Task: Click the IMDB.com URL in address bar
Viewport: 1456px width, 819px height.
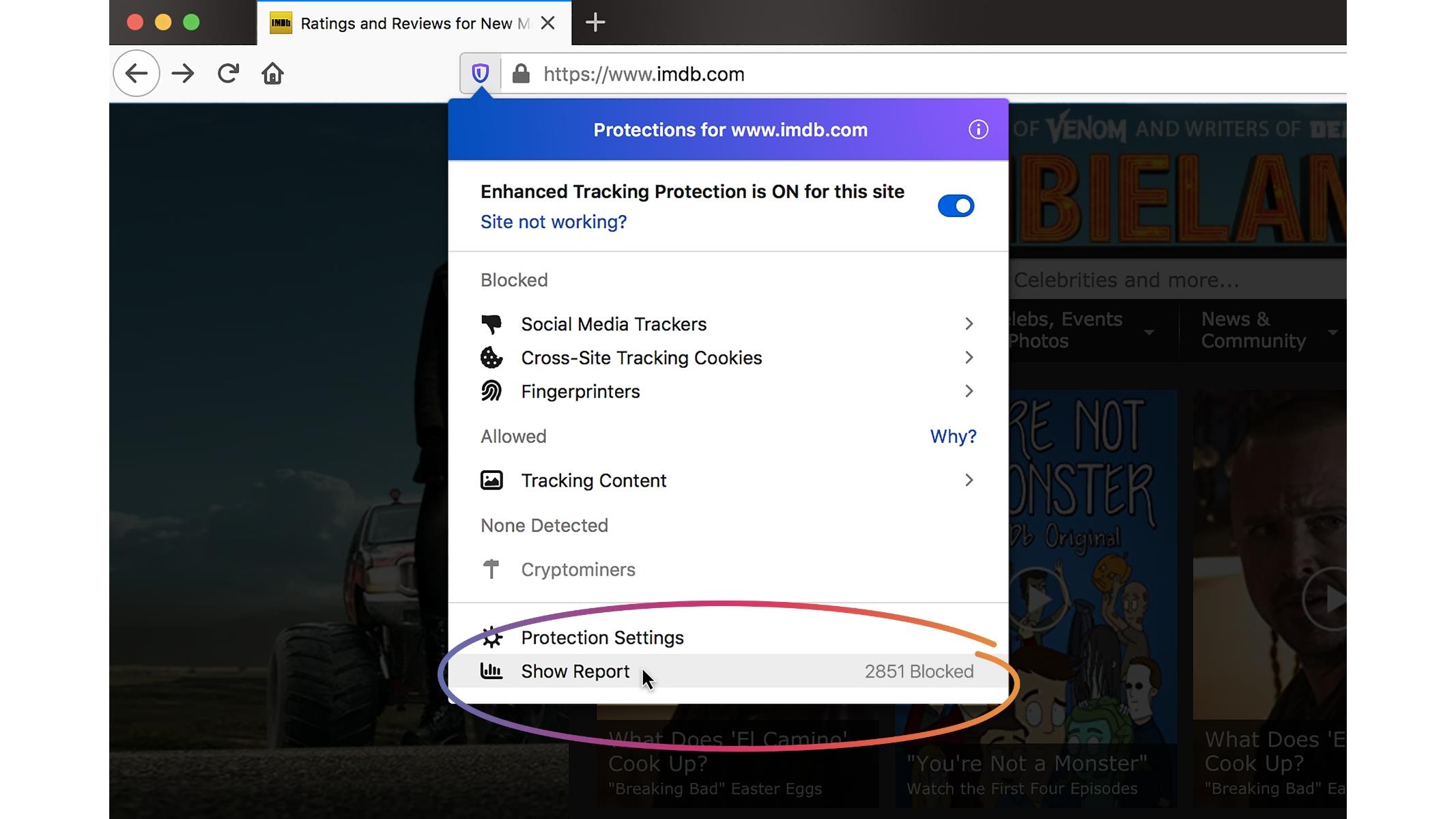Action: [644, 74]
